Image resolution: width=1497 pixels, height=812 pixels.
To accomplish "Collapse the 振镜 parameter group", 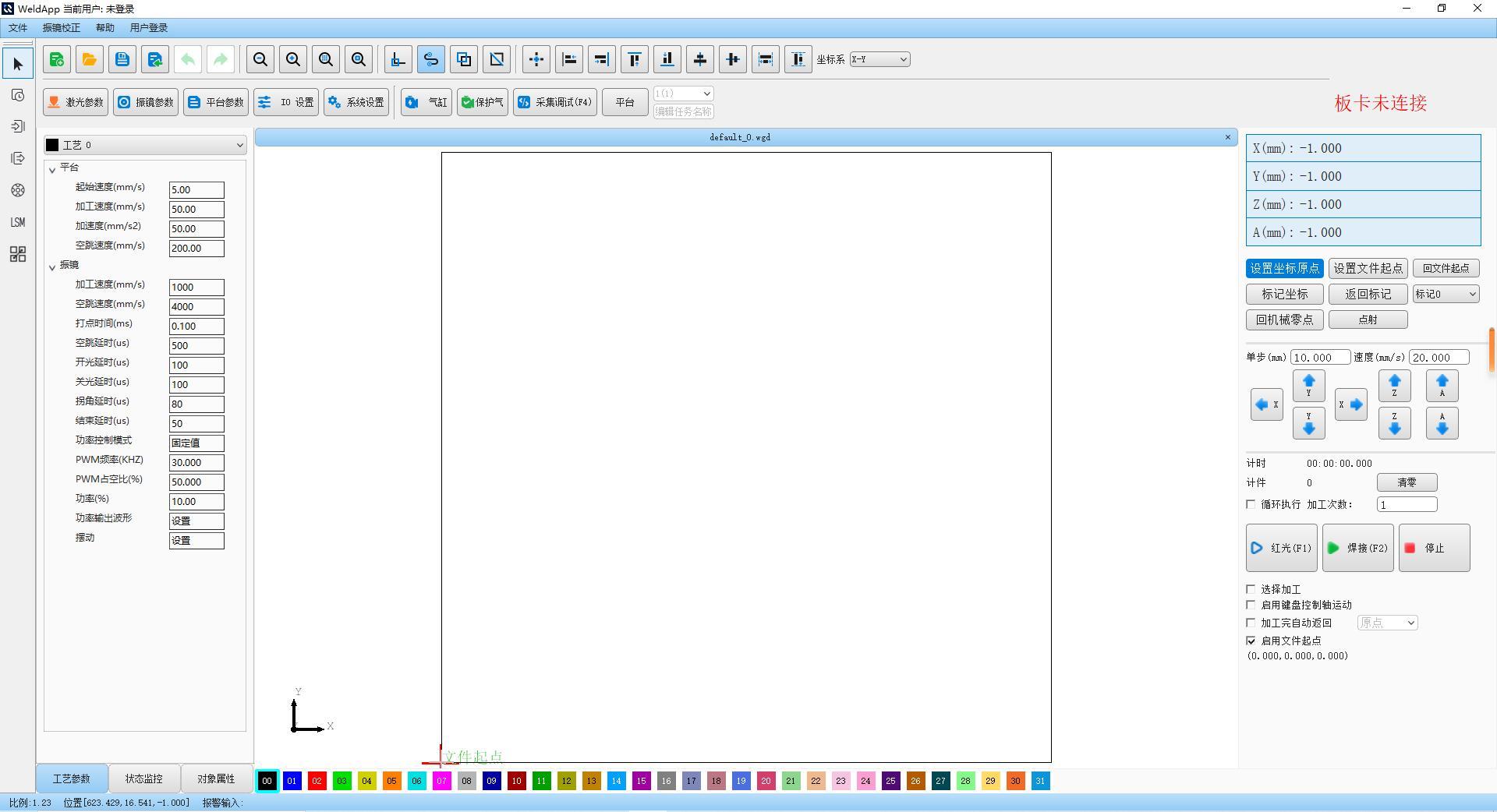I will point(52,266).
